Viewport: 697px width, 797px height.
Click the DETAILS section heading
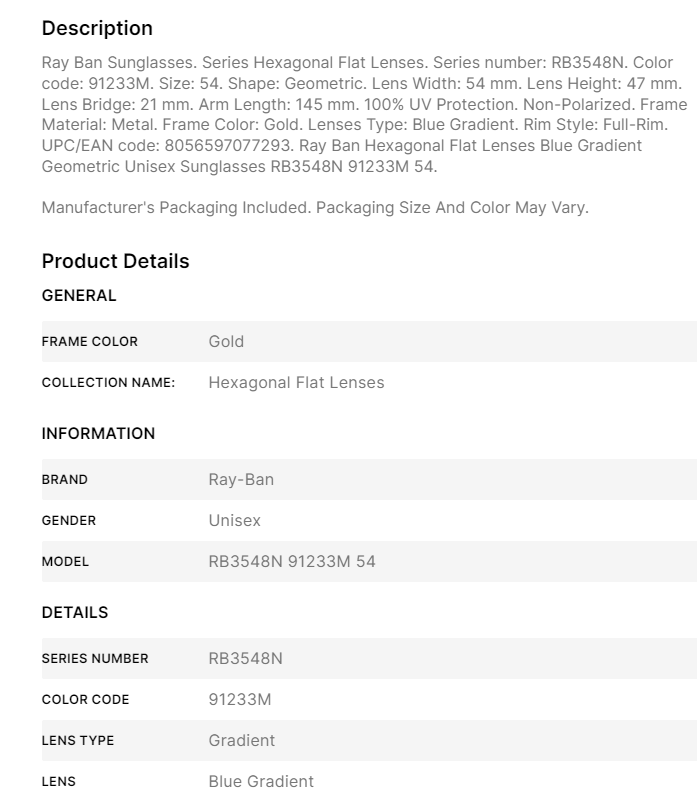click(74, 612)
